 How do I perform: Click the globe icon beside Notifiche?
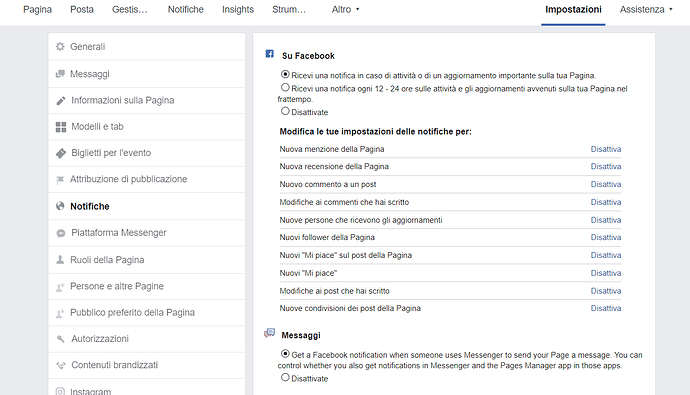coord(60,206)
